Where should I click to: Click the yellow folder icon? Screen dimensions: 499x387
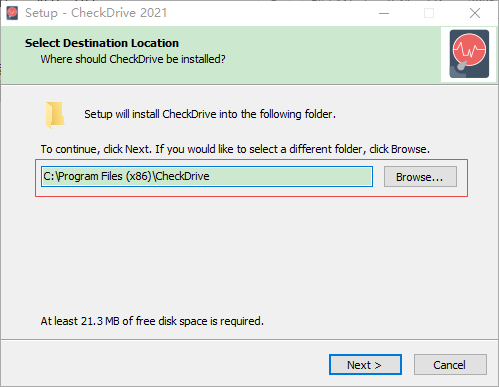(x=55, y=115)
